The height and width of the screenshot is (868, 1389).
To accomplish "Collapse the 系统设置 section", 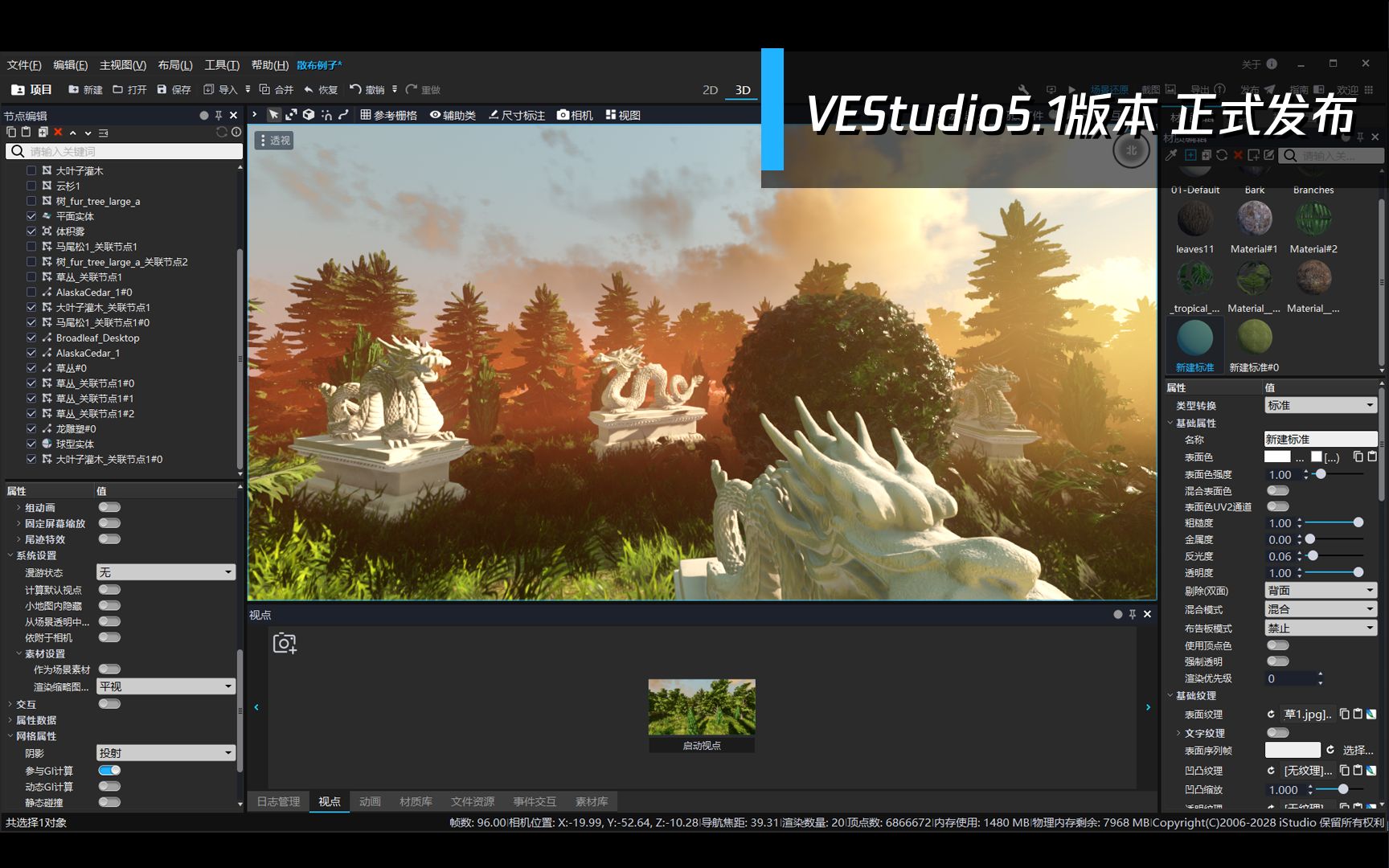I will (10, 555).
